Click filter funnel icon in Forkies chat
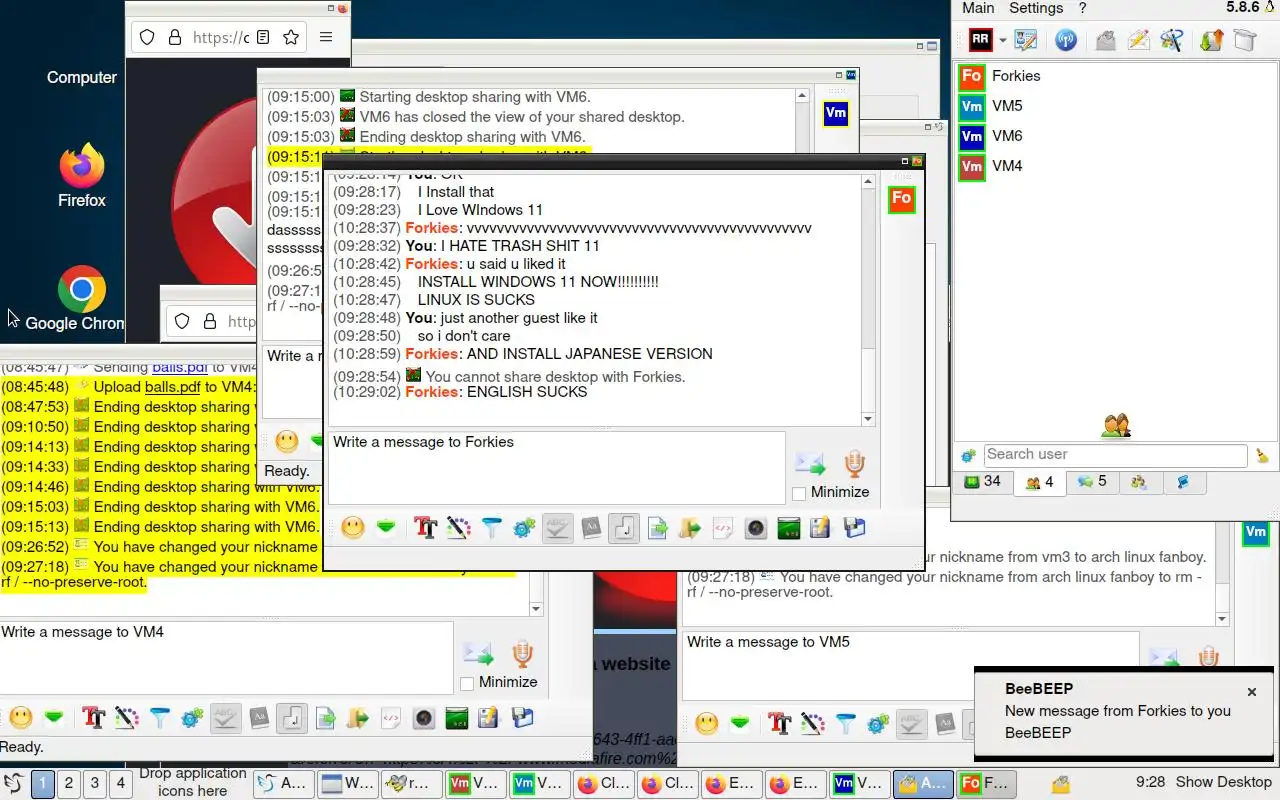This screenshot has height=800, width=1280. coord(491,528)
